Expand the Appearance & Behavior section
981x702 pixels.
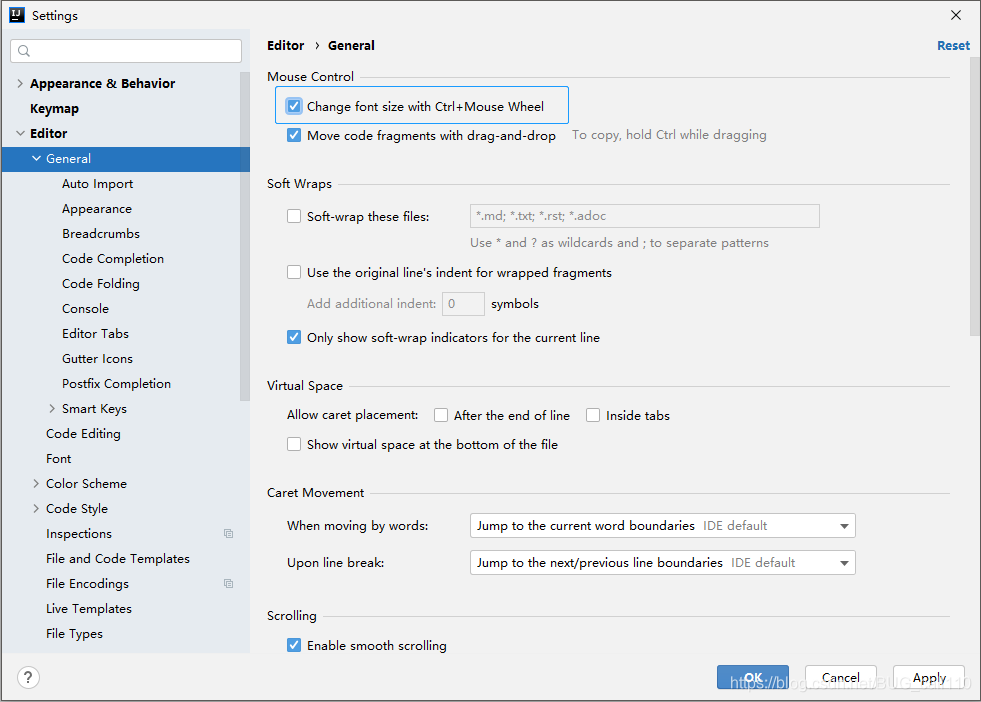point(20,83)
